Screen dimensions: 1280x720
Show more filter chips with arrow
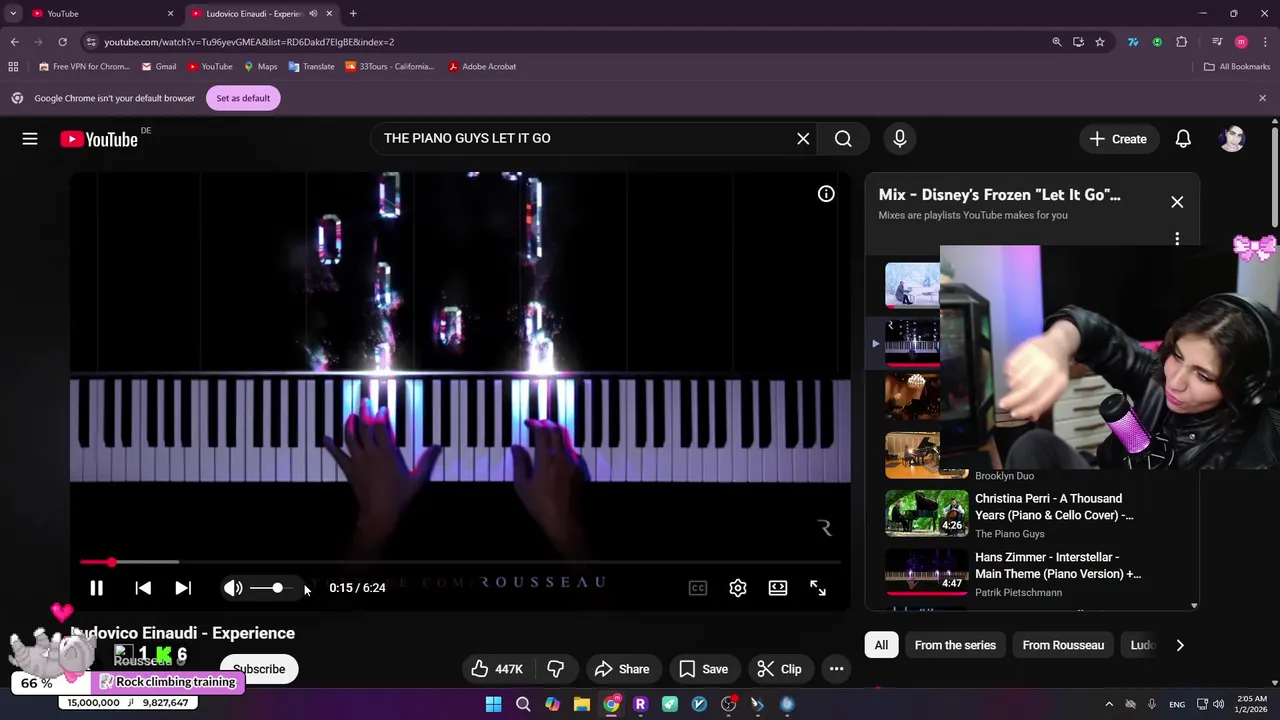tap(1180, 645)
